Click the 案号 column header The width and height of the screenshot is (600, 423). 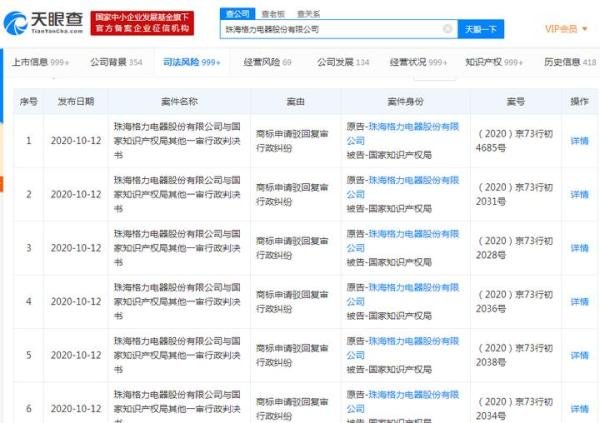(x=515, y=101)
